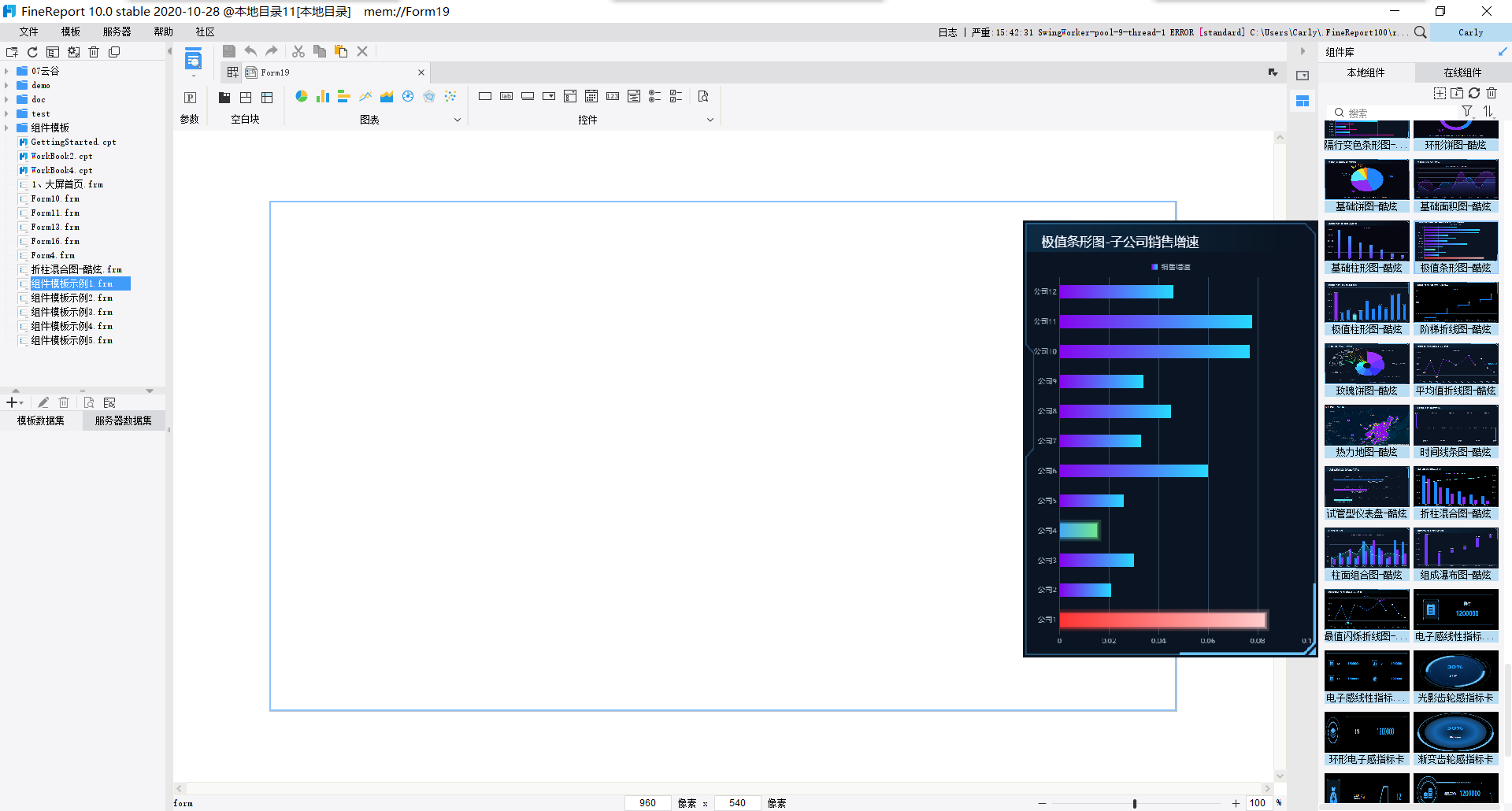Image resolution: width=1512 pixels, height=811 pixels.
Task: Paste using the clipboard toolbar icon
Action: click(x=341, y=51)
